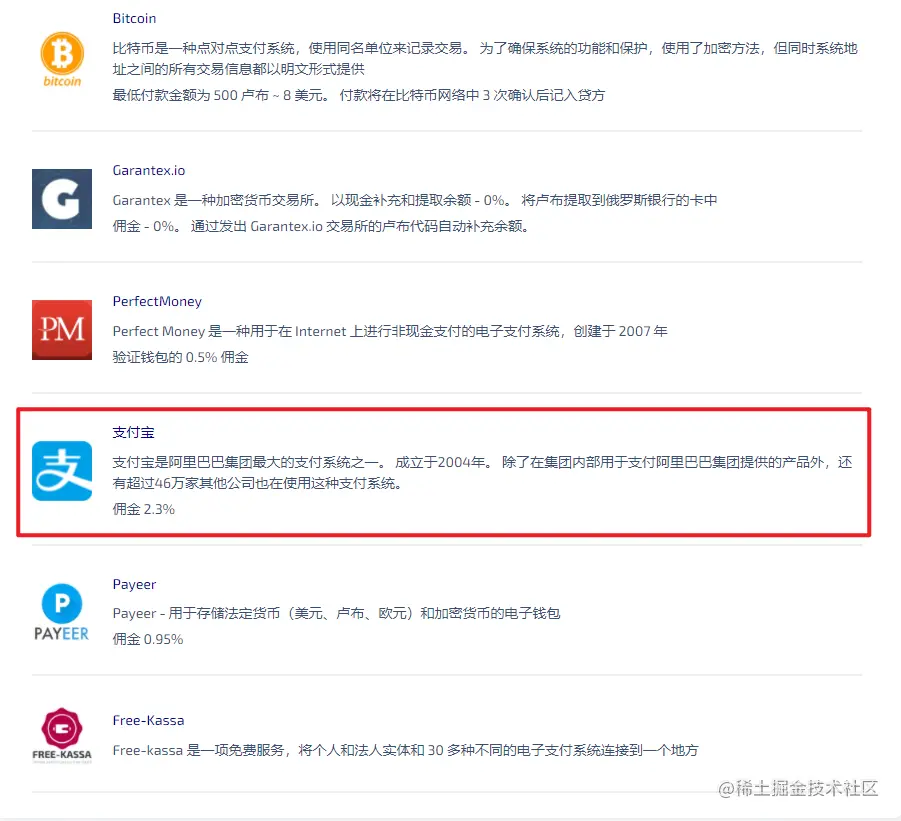Click Garantex '佣金 - 0%' description line
The width and height of the screenshot is (901, 821).
point(321,226)
